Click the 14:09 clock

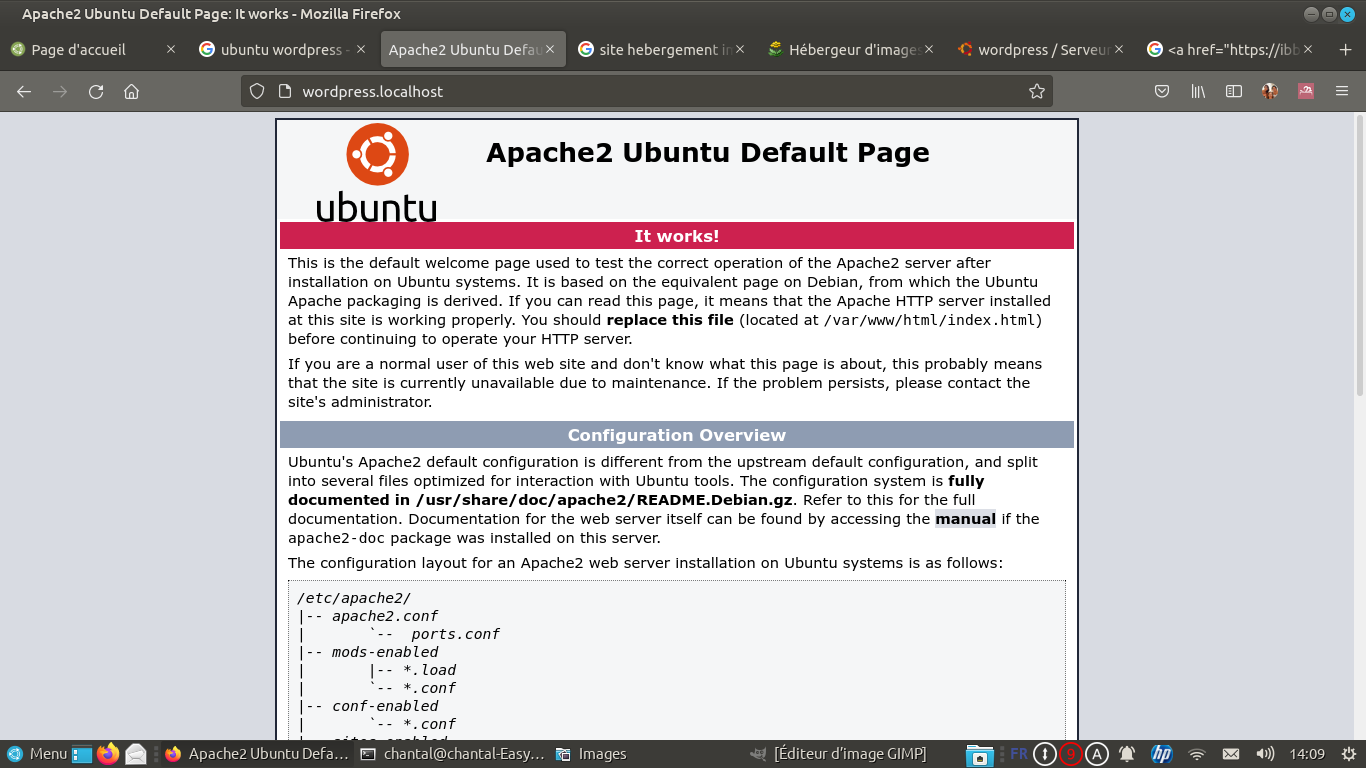[x=1307, y=754]
